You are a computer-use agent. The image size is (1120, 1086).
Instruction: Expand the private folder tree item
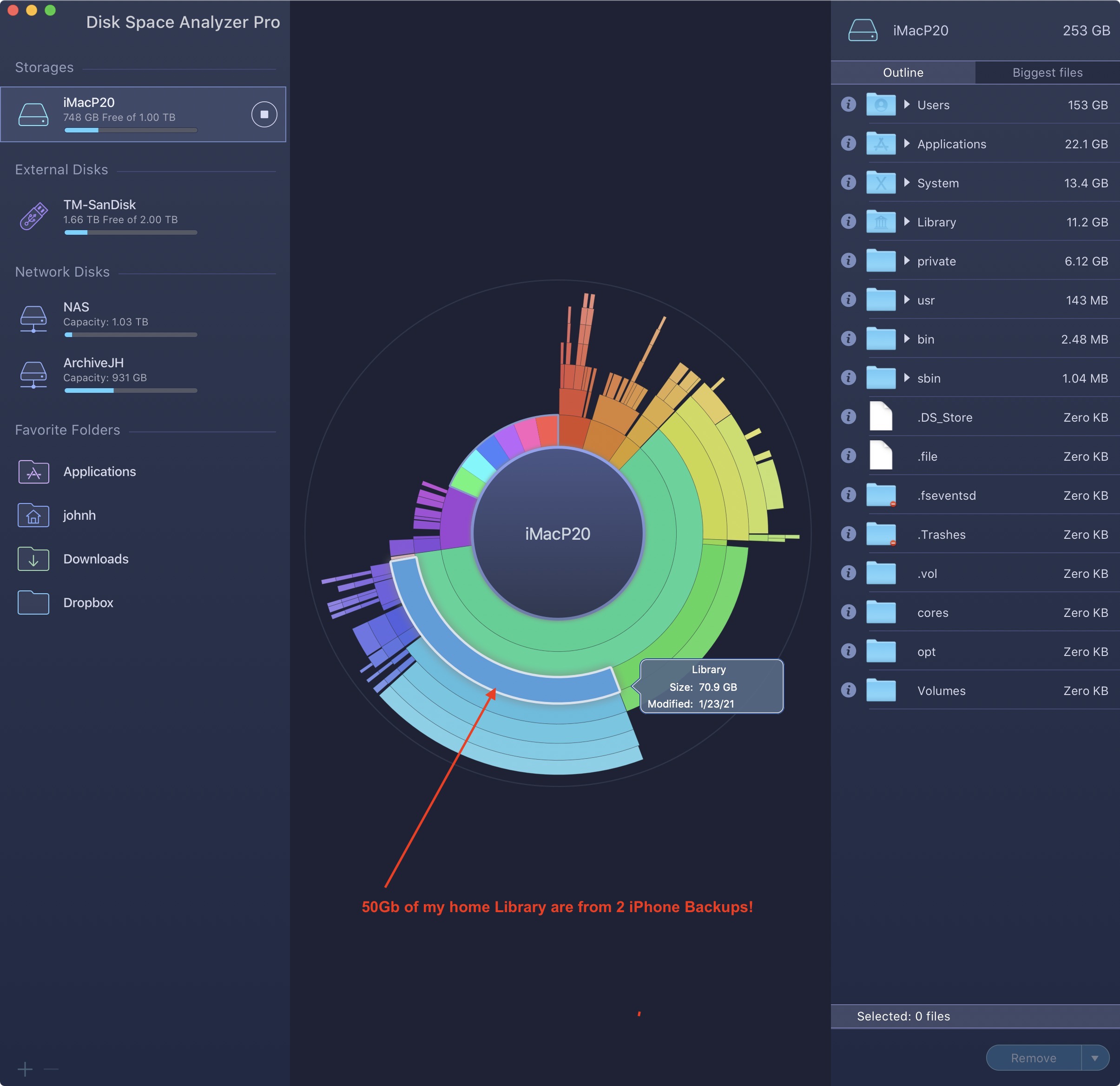tap(906, 261)
